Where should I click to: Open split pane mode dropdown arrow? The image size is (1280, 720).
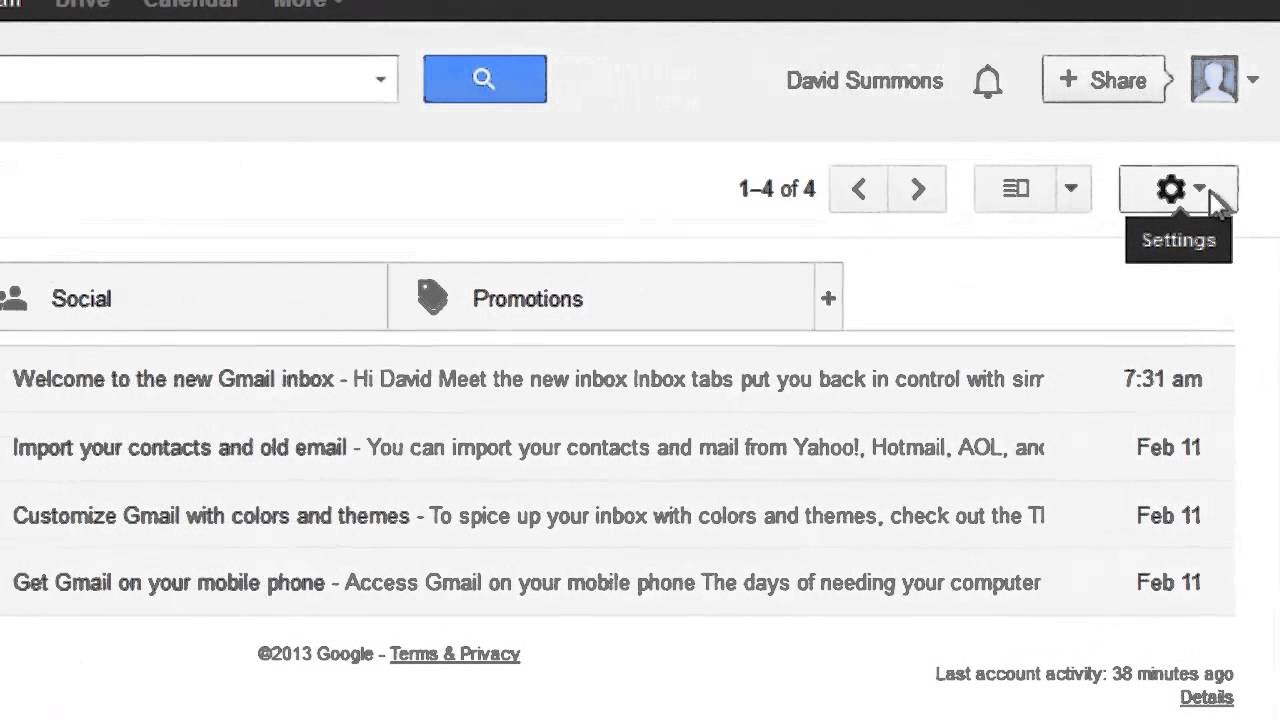pos(1070,189)
